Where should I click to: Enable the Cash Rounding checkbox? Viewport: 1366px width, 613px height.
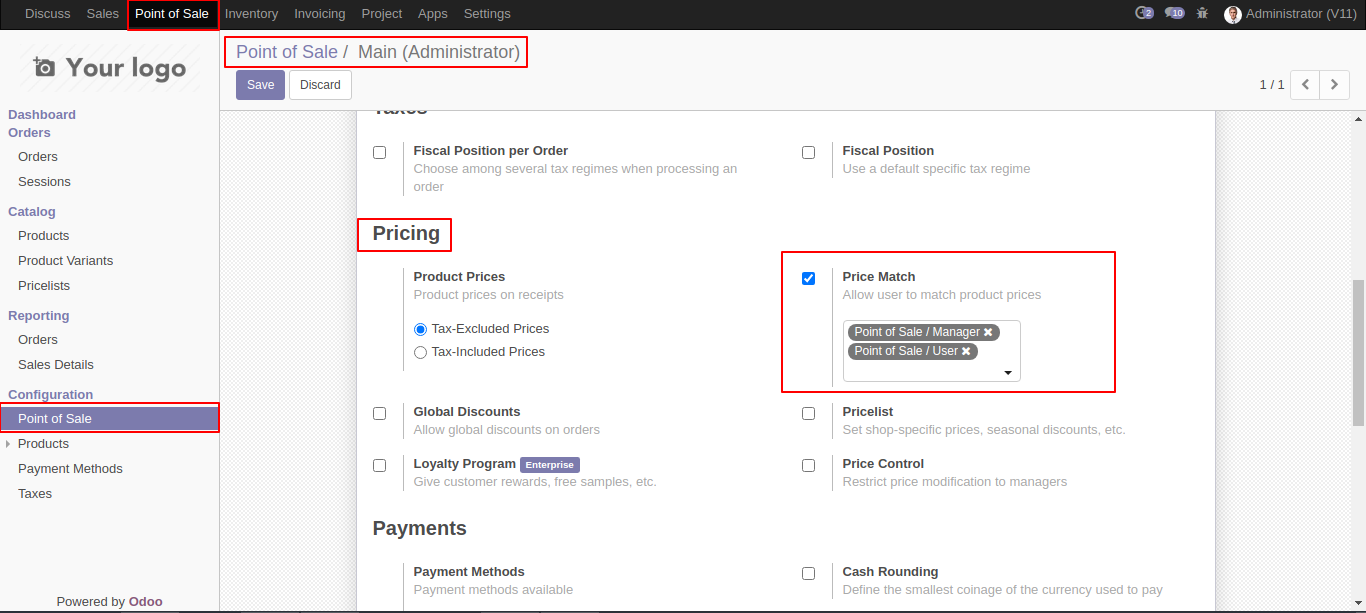pyautogui.click(x=808, y=573)
